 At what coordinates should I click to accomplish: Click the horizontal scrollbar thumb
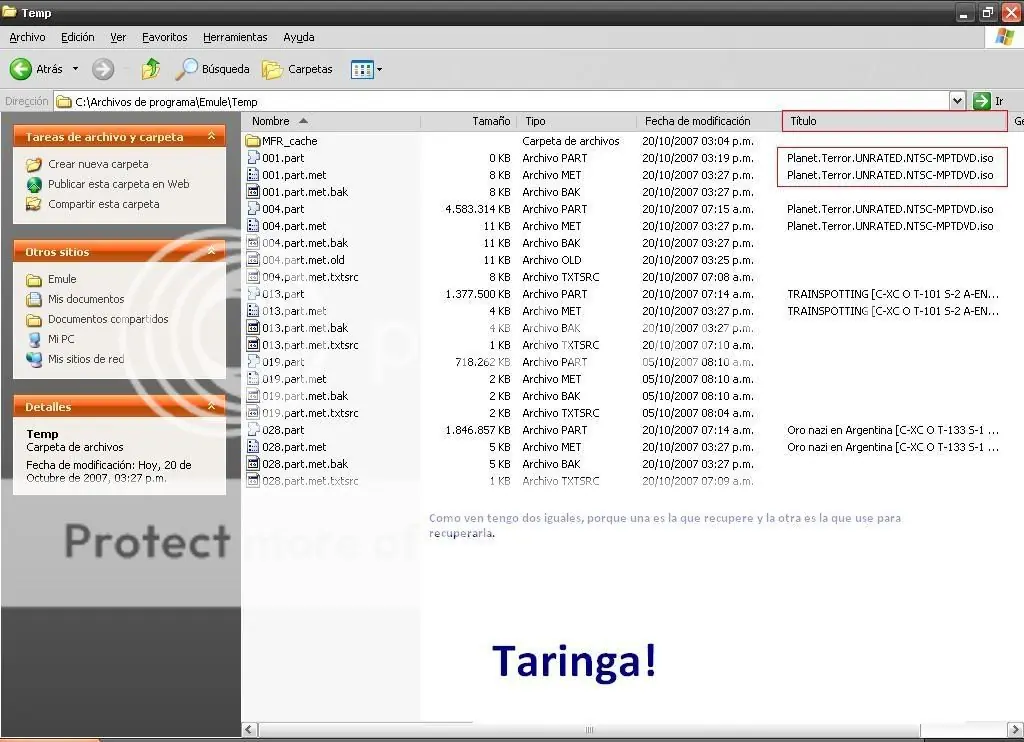click(589, 730)
